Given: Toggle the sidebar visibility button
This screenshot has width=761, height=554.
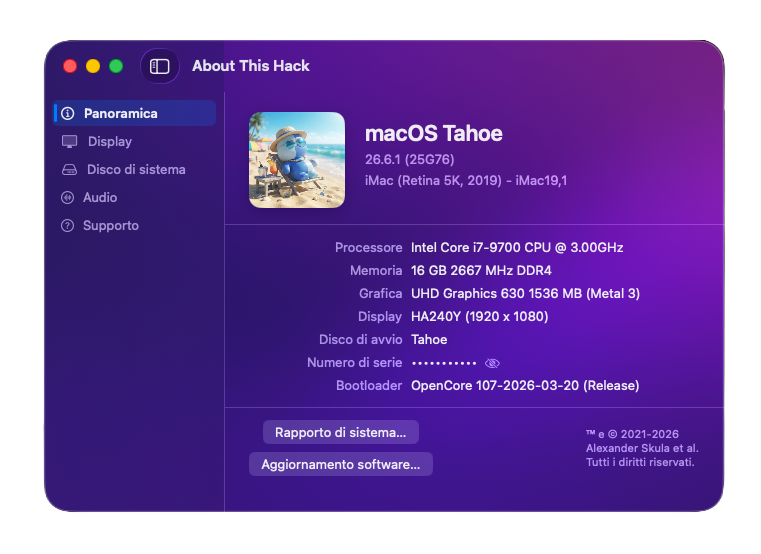Looking at the screenshot, I should coord(160,66).
